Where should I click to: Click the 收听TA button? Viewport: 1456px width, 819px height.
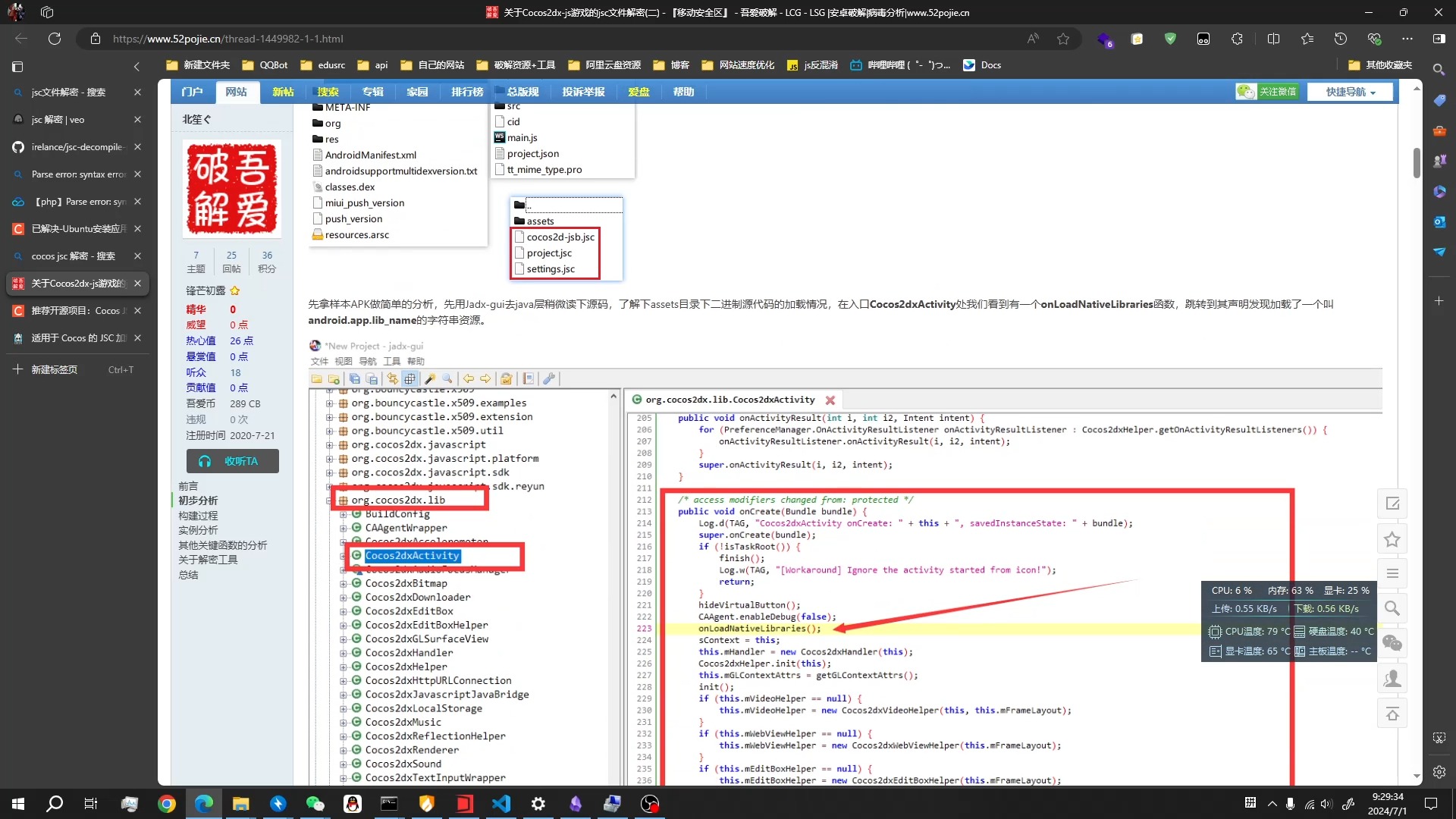[233, 461]
